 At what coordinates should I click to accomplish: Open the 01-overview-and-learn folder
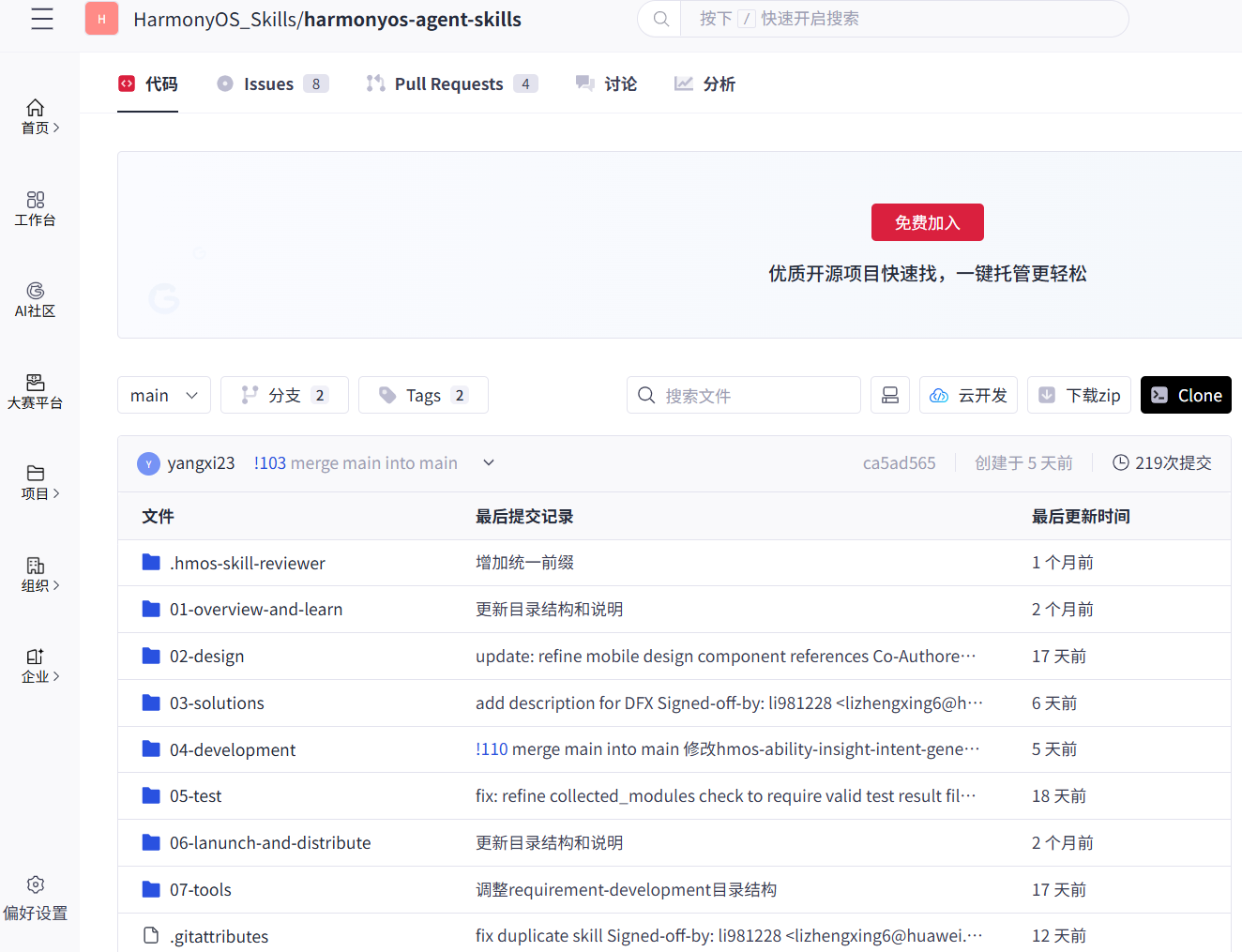click(x=256, y=609)
